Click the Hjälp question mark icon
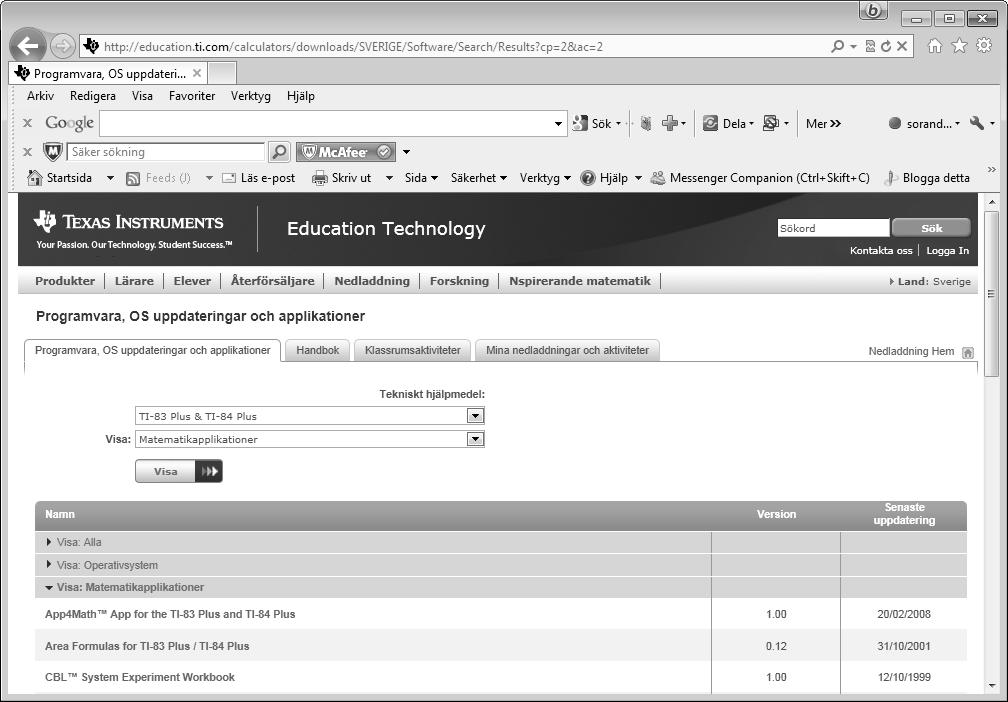Image resolution: width=1008 pixels, height=702 pixels. [588, 178]
